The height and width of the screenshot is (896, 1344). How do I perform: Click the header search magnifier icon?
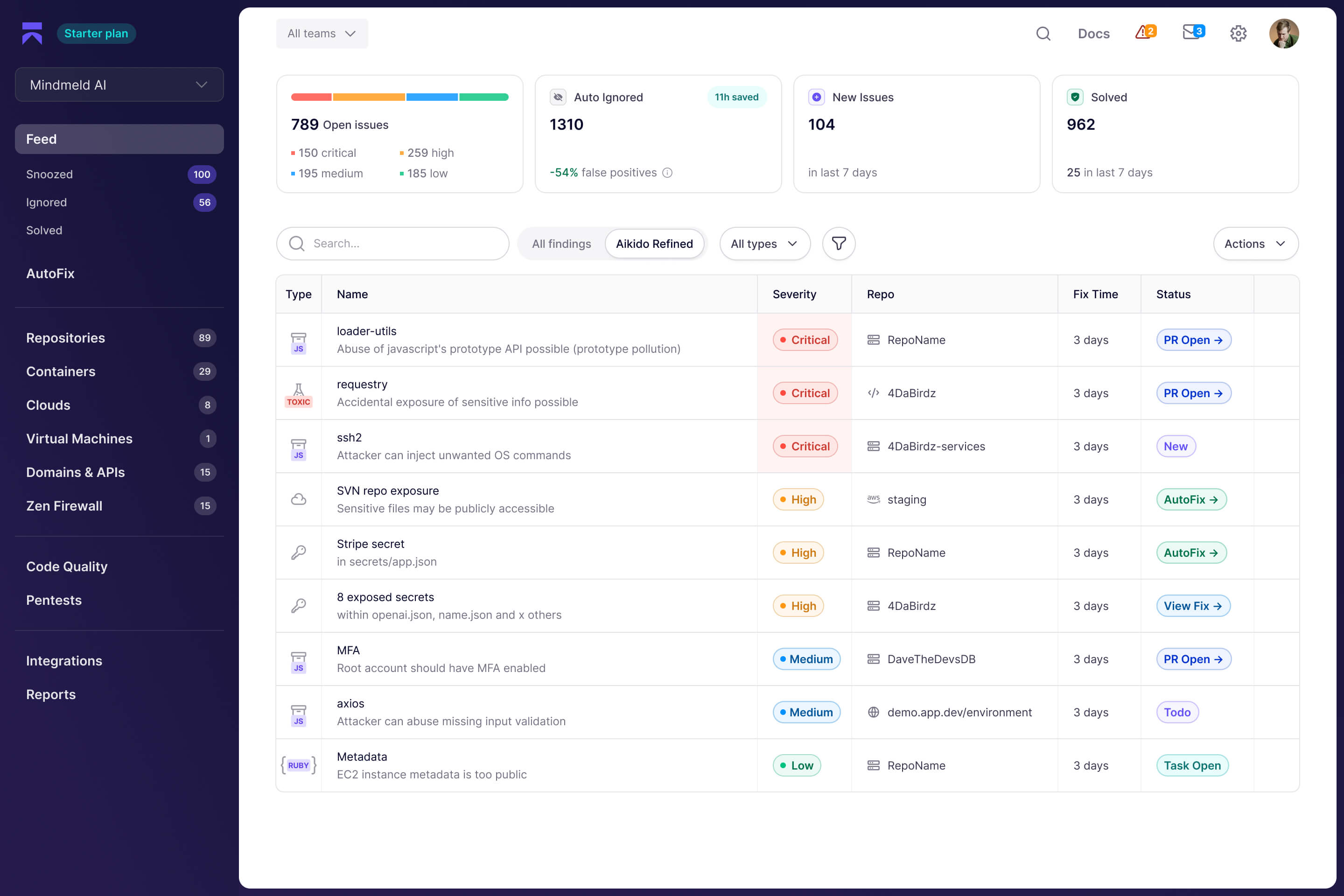point(1043,34)
